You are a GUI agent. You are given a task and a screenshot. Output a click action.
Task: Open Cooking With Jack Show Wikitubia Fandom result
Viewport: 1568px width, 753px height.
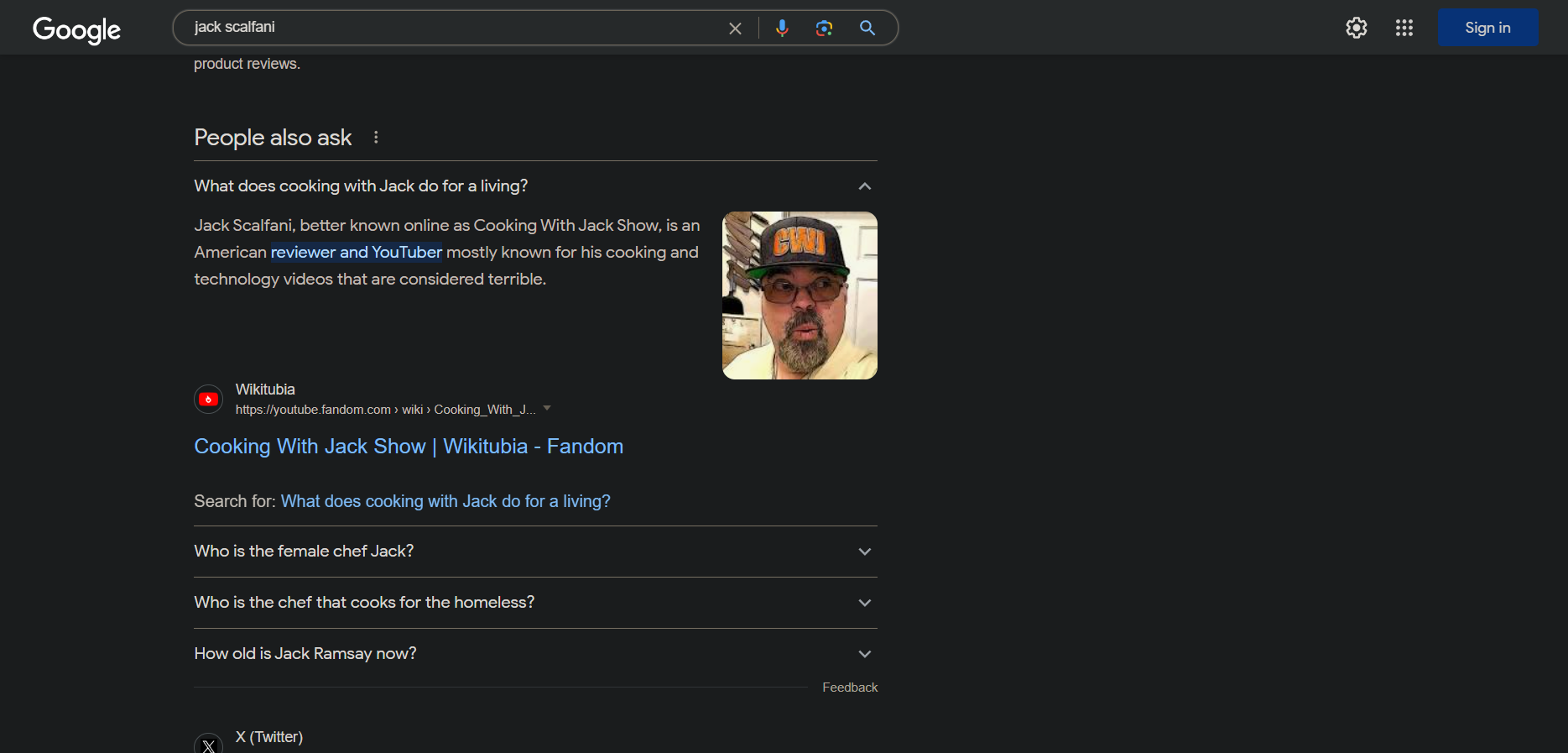pyautogui.click(x=409, y=447)
